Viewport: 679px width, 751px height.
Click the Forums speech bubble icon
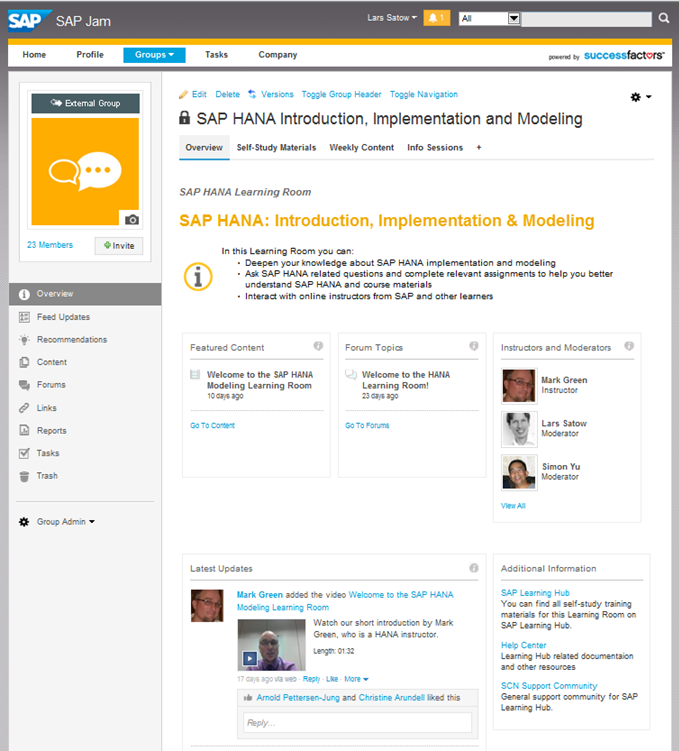click(24, 385)
